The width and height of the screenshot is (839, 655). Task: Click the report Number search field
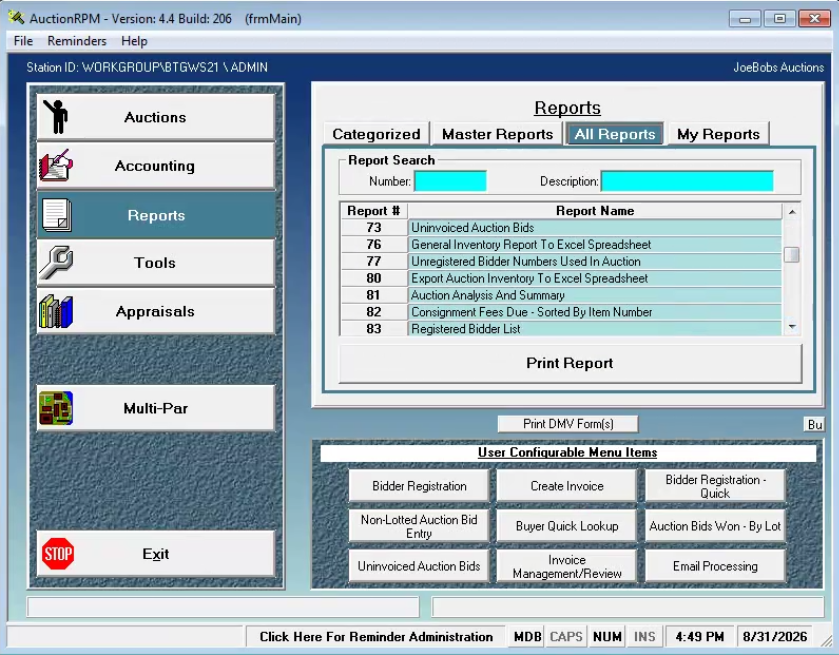451,181
